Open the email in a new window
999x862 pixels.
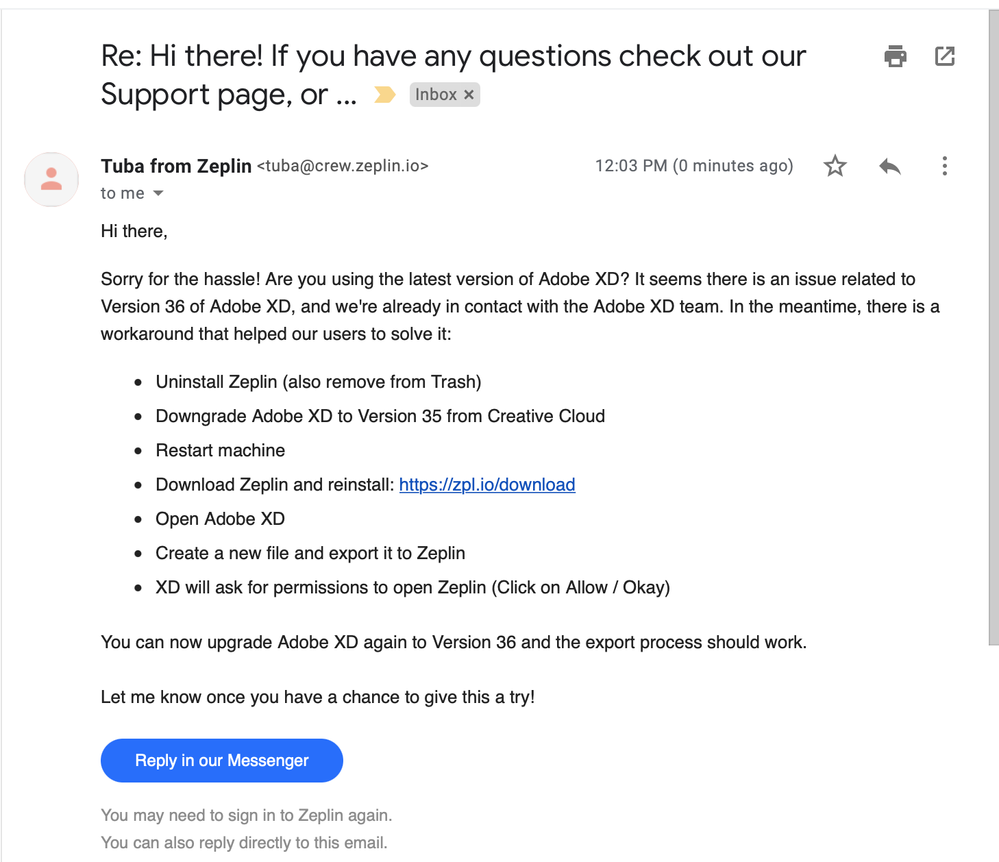point(945,56)
